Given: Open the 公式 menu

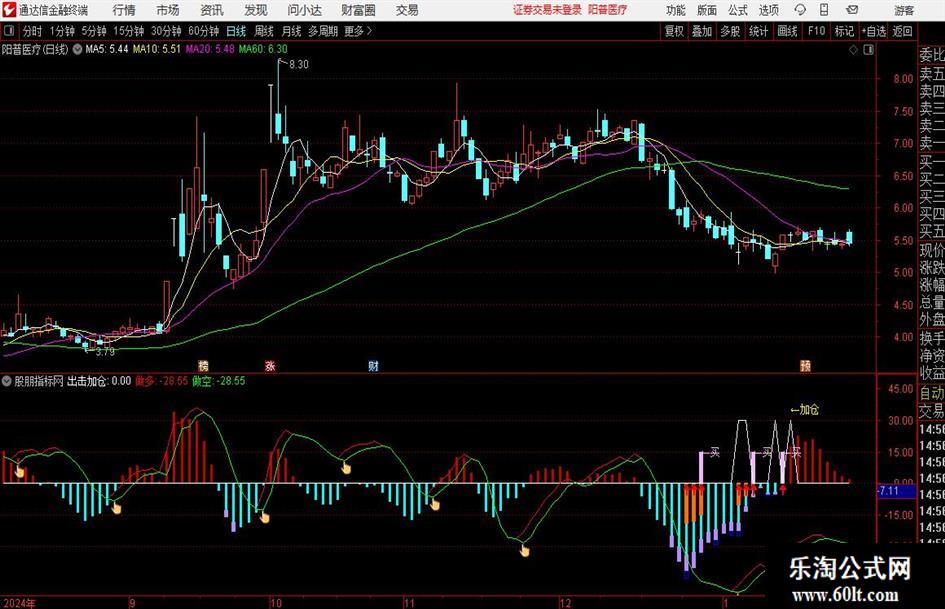Looking at the screenshot, I should [737, 10].
